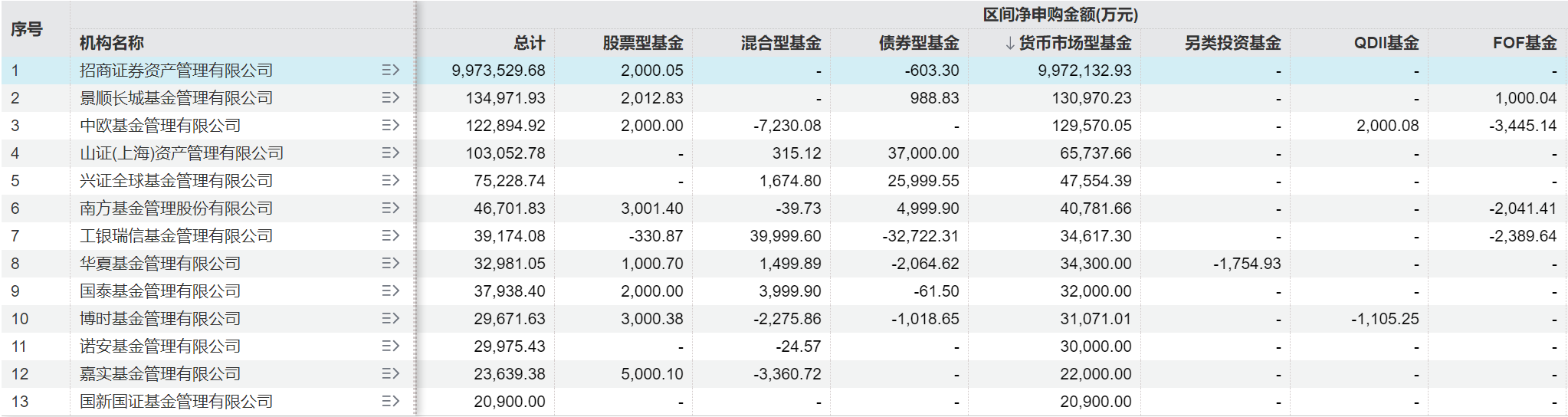
Task: Select the 9,973,529.68 total cell
Action: tap(498, 71)
